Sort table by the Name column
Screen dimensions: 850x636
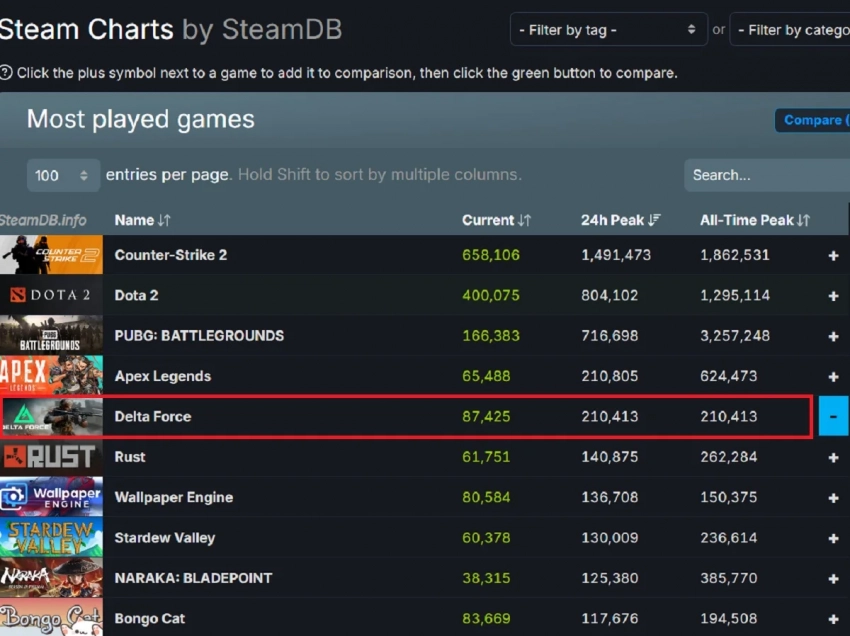(142, 220)
